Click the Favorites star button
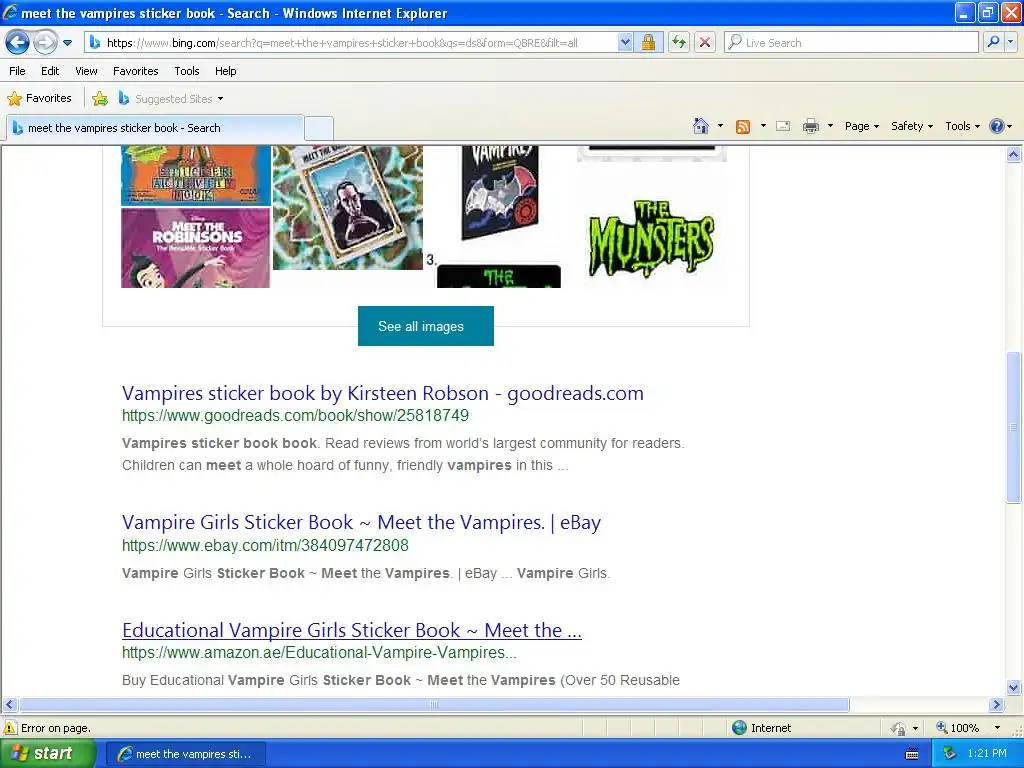Screen dimensions: 1024x768 tap(39, 99)
